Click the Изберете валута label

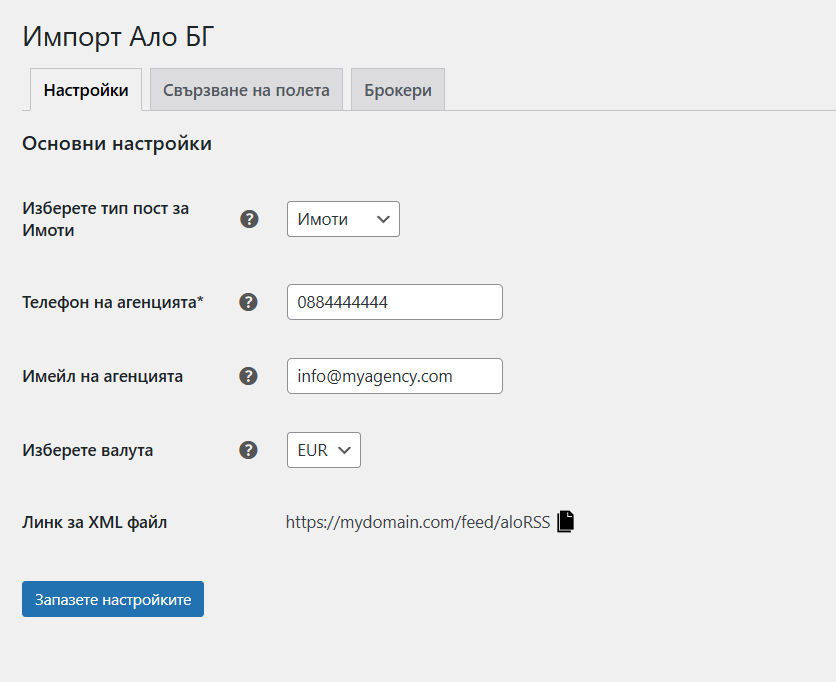tap(88, 450)
